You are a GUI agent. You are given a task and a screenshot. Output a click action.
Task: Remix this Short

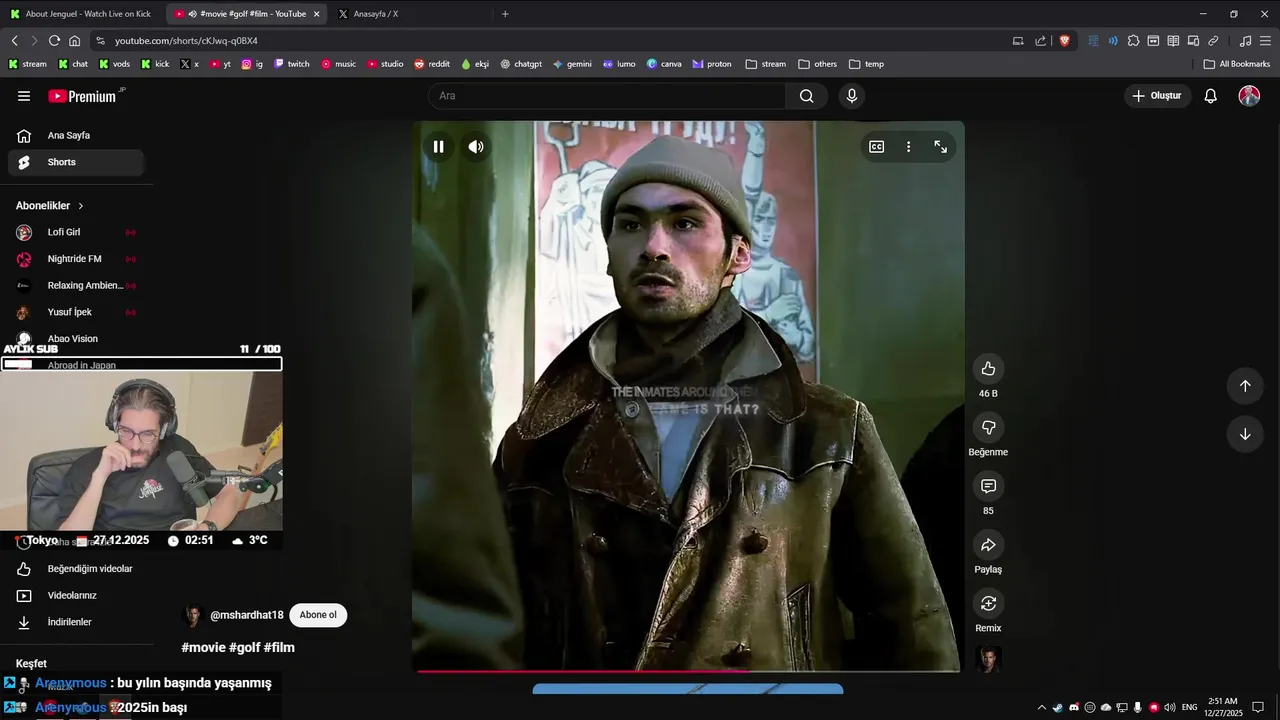988,603
